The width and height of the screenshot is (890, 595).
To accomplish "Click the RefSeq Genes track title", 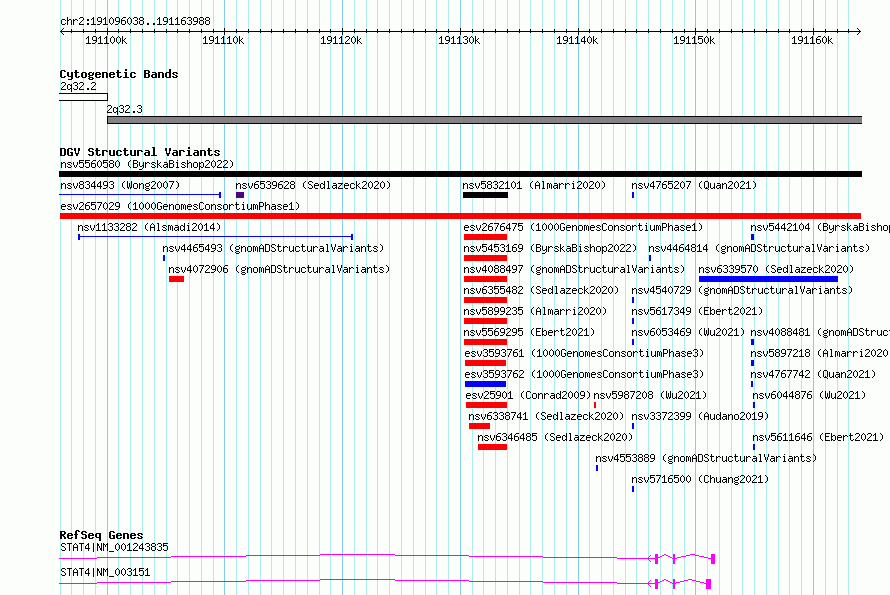I will click(101, 535).
